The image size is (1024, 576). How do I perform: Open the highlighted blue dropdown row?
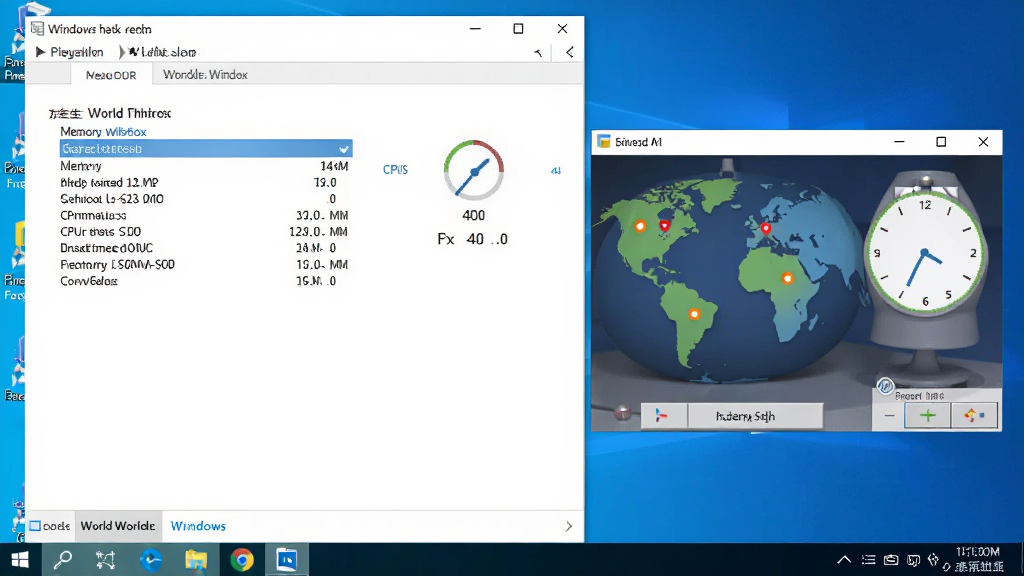click(x=206, y=149)
